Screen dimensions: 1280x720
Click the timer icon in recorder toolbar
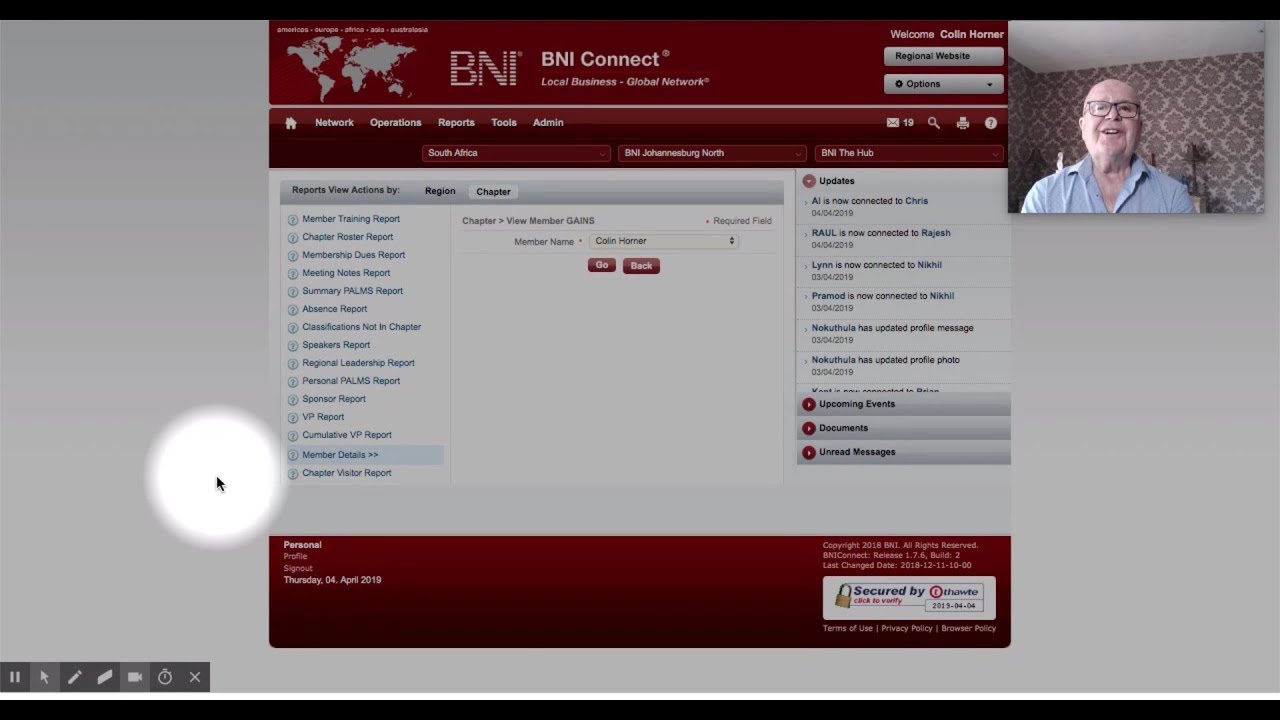tap(165, 677)
